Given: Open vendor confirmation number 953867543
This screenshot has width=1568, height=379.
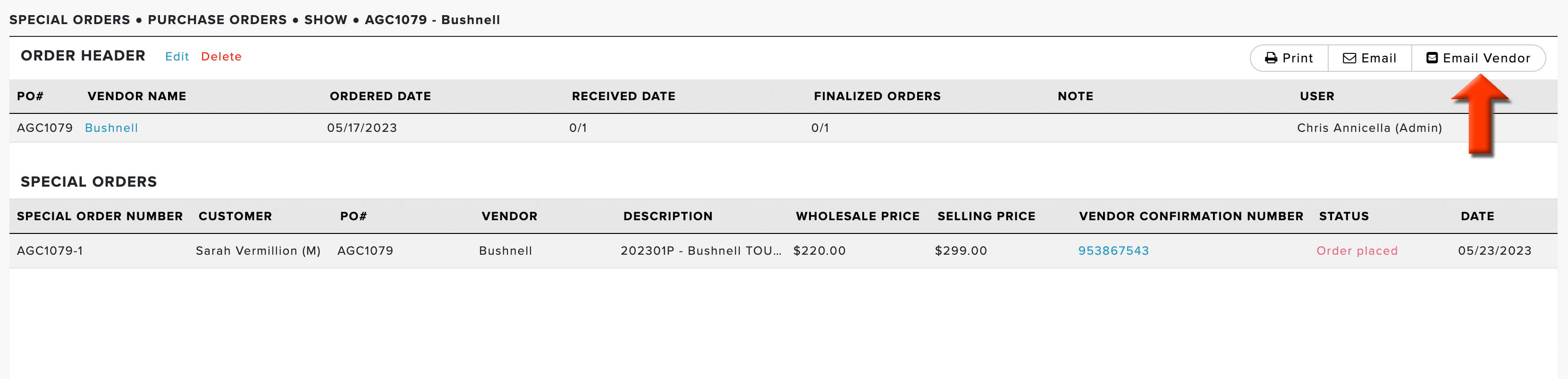Looking at the screenshot, I should coord(1113,251).
